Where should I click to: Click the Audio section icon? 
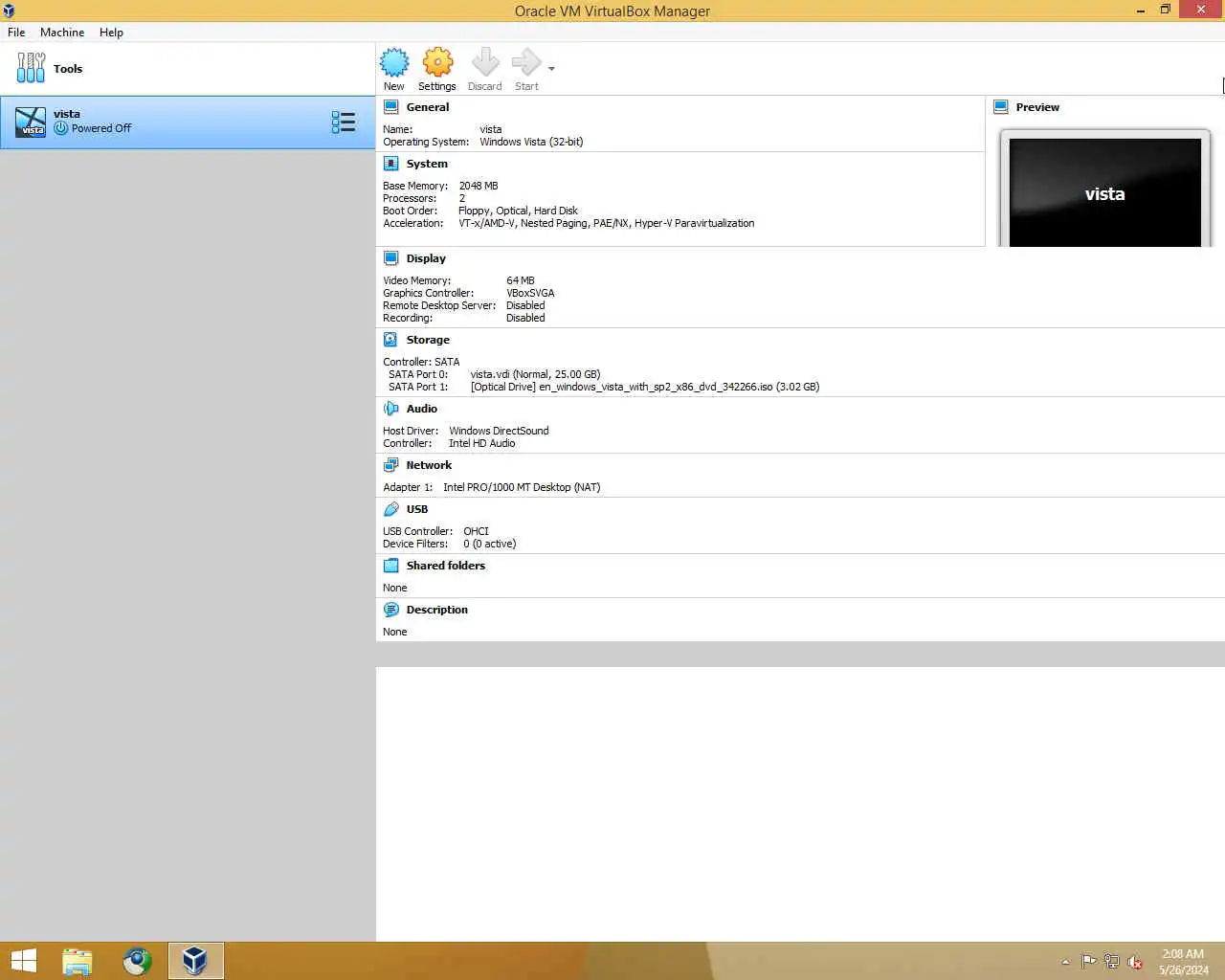pyautogui.click(x=390, y=409)
